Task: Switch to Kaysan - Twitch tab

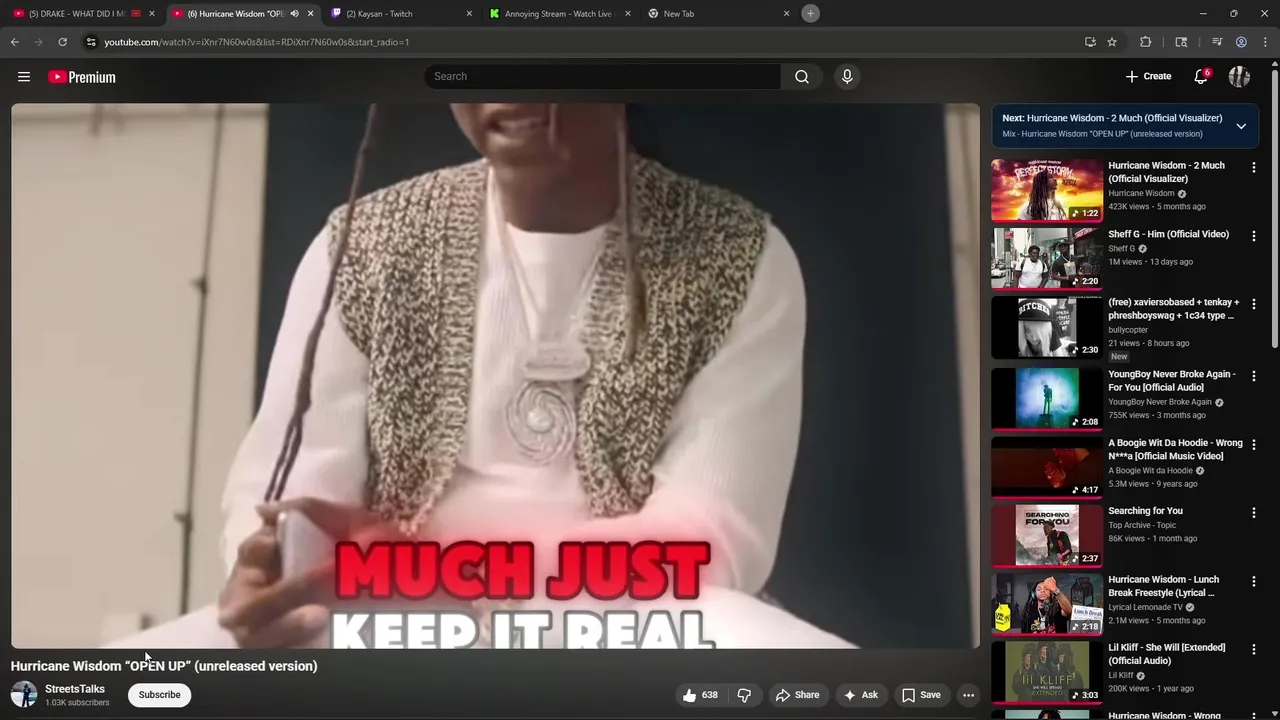Action: [401, 14]
